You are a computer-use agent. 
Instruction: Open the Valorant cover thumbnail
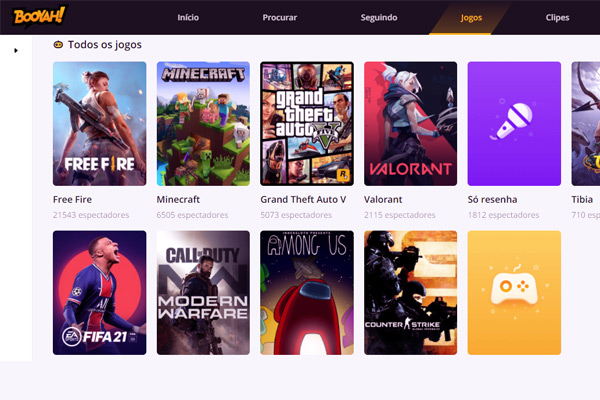(411, 124)
